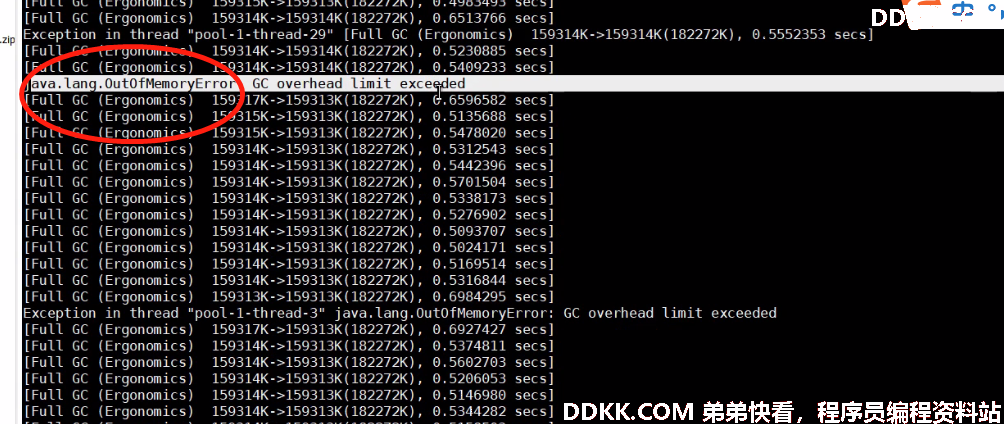Click the GC line with 0.5602703 secs
The image size is (1004, 424).
[x=289, y=362]
